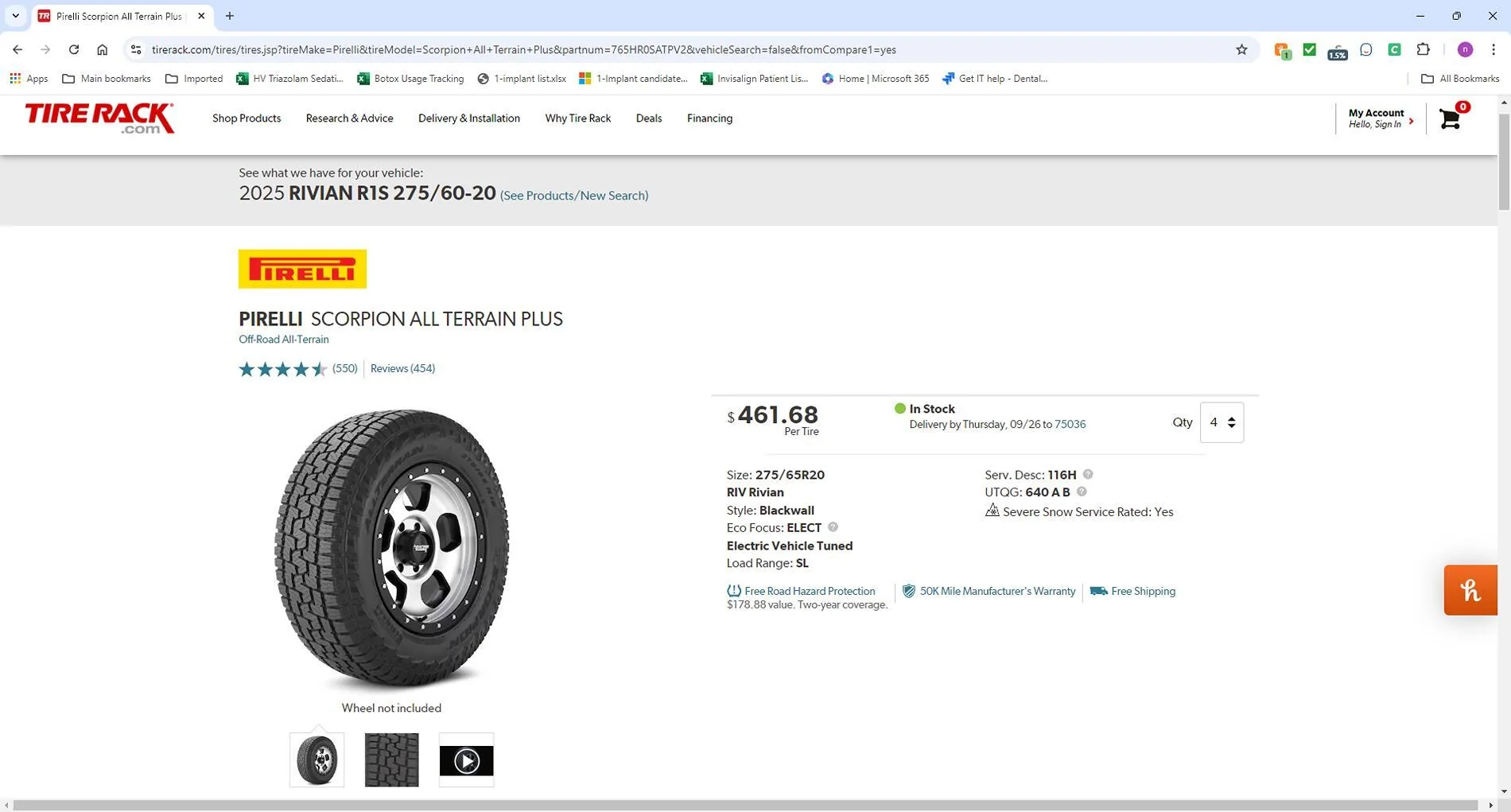Open Why Tire Rack menu

[578, 118]
